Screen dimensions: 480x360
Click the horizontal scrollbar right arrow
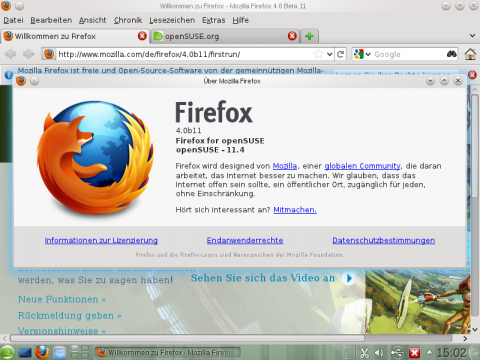[x=465, y=338]
